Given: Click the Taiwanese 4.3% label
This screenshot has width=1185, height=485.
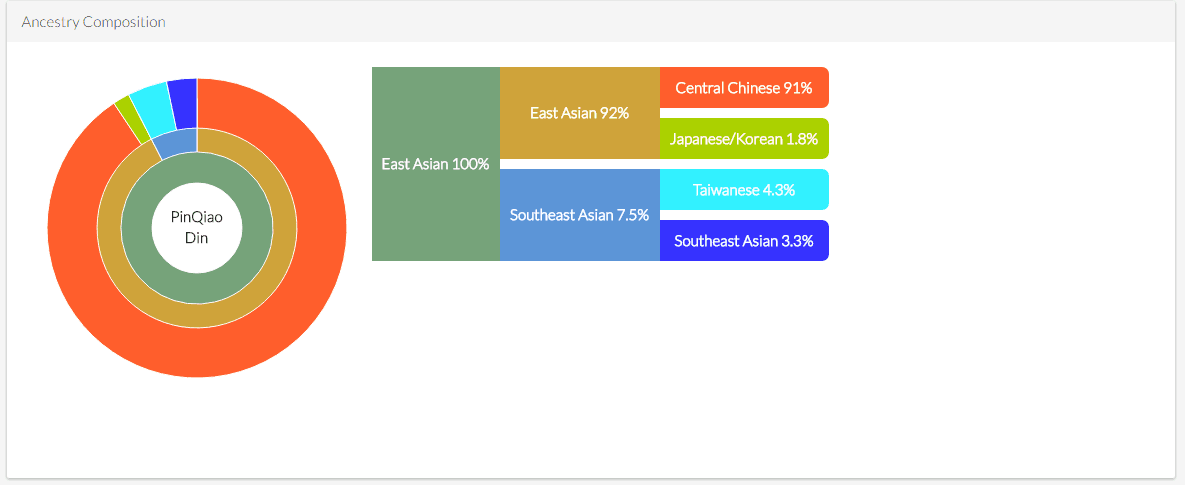Looking at the screenshot, I should pyautogui.click(x=744, y=190).
